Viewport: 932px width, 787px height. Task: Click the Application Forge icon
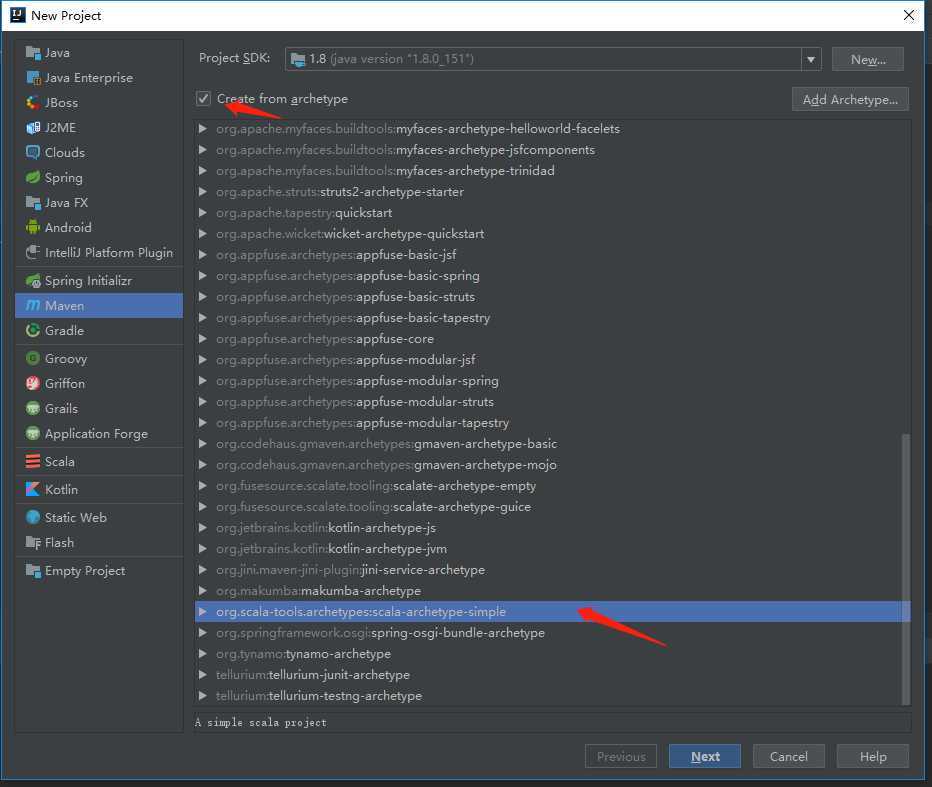(x=33, y=433)
